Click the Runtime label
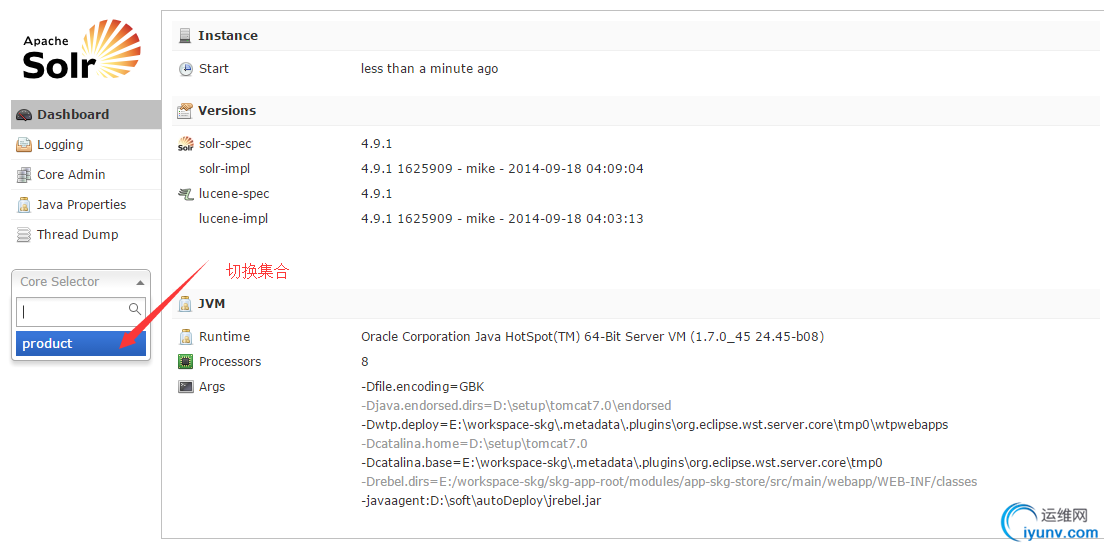The width and height of the screenshot is (1104, 549). (x=225, y=337)
